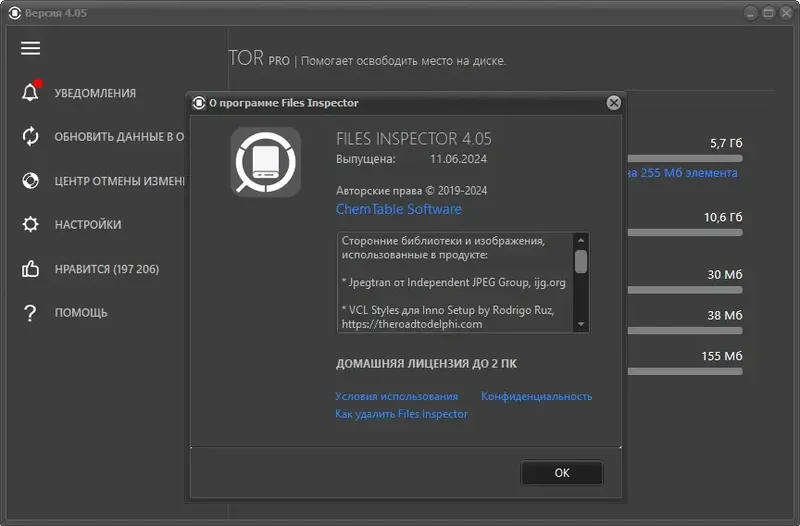Screen dimensions: 800x526
Task: Select ПОМОЩЬ in the sidebar
Action: (x=81, y=313)
